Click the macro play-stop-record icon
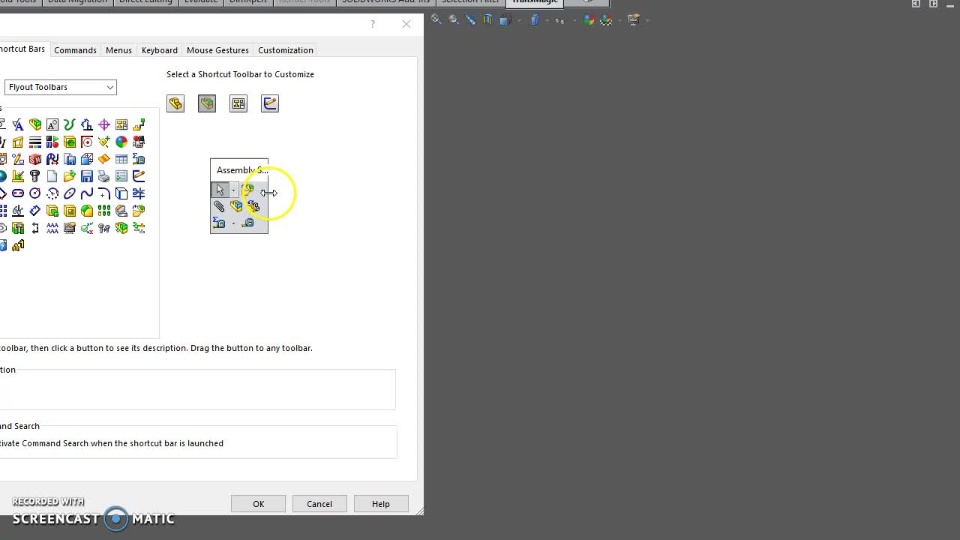 [x=52, y=142]
